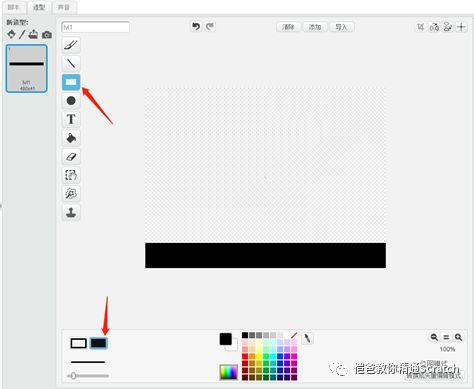Redo the last undone action
This screenshot has width=474, height=389.
tap(210, 26)
